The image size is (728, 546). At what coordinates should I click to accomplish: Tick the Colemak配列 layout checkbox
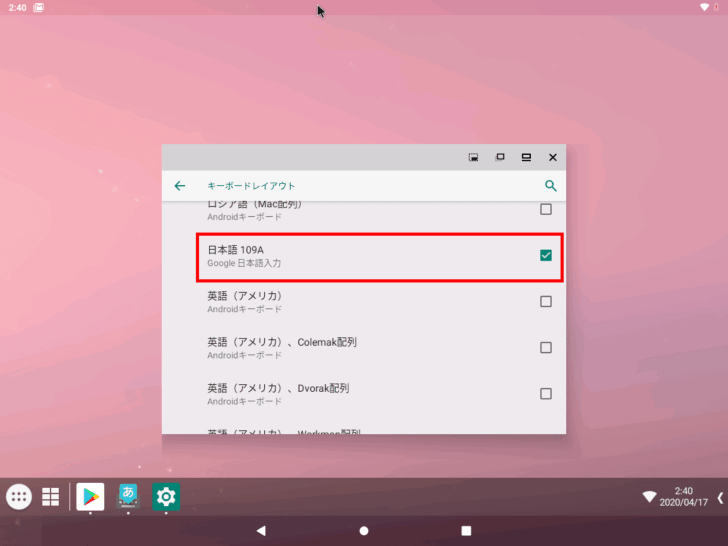pyautogui.click(x=546, y=348)
